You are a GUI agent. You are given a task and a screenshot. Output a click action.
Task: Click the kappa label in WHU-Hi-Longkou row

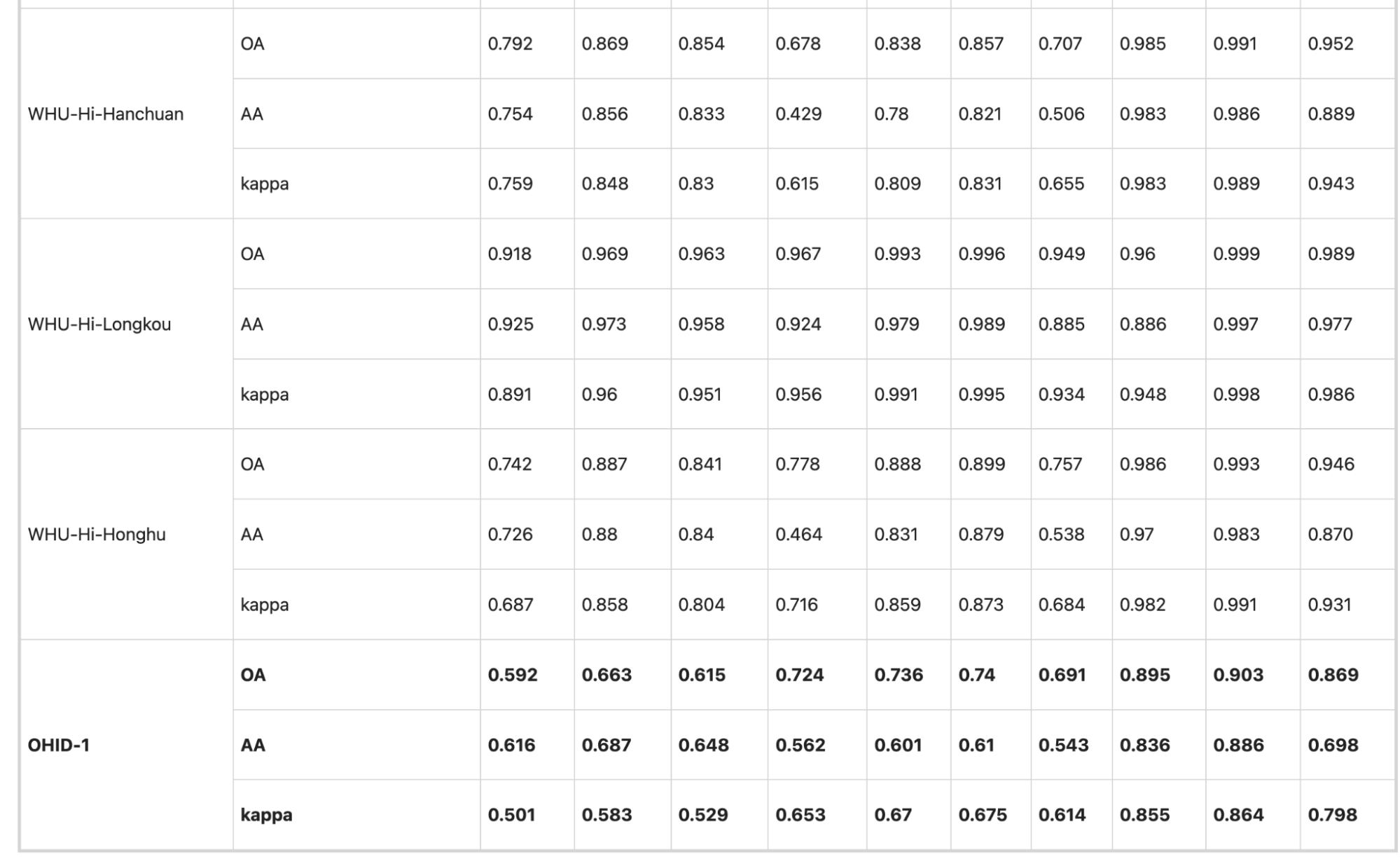click(x=356, y=394)
